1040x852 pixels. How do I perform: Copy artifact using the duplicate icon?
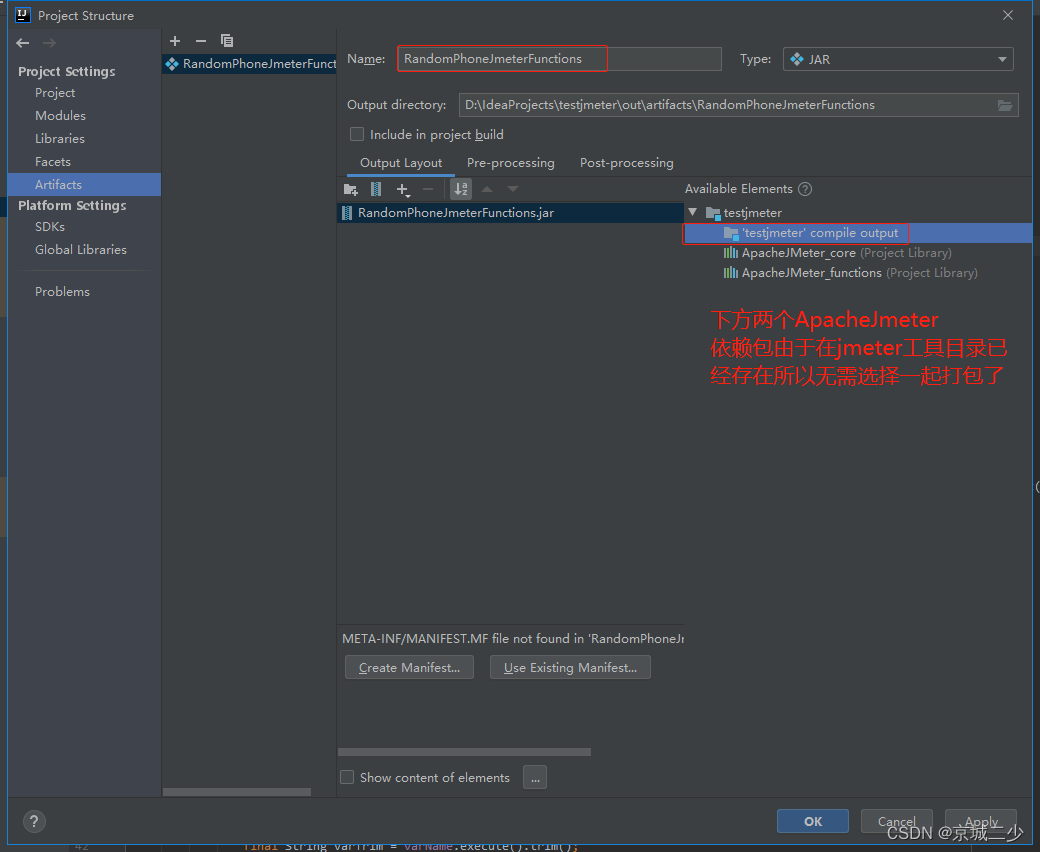point(227,41)
